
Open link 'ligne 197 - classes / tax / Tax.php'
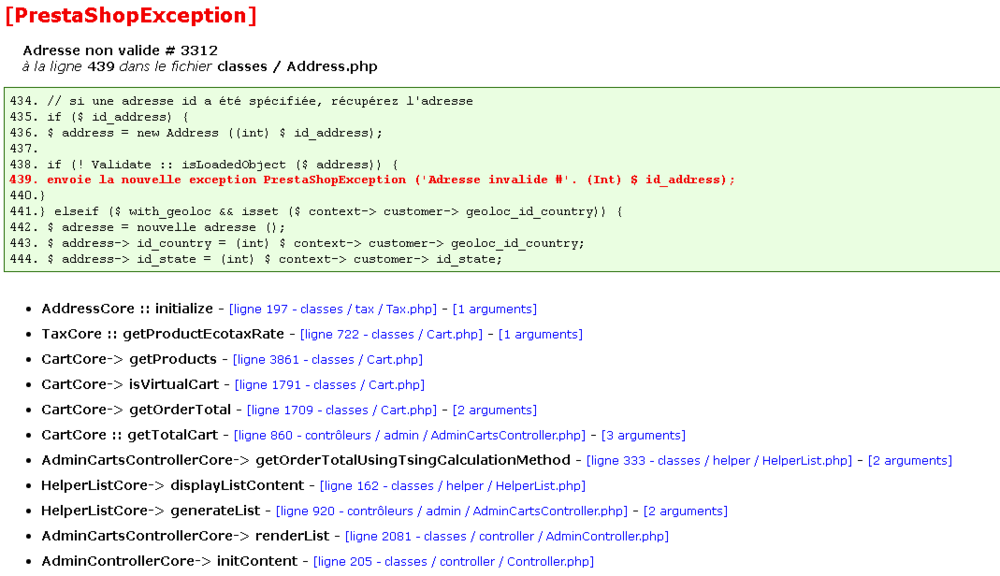pos(333,309)
